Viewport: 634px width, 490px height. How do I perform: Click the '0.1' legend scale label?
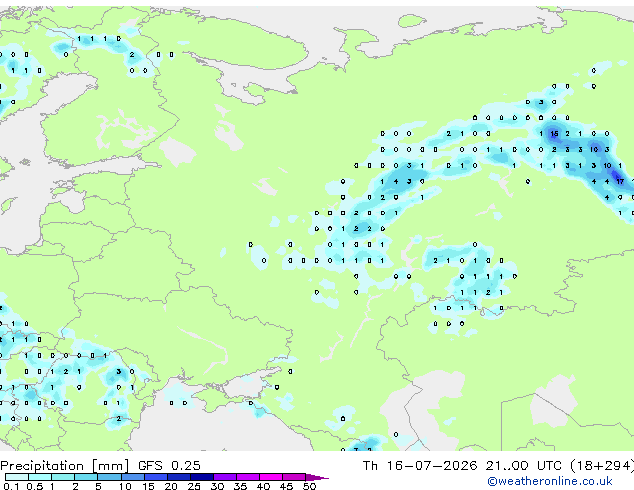11,486
